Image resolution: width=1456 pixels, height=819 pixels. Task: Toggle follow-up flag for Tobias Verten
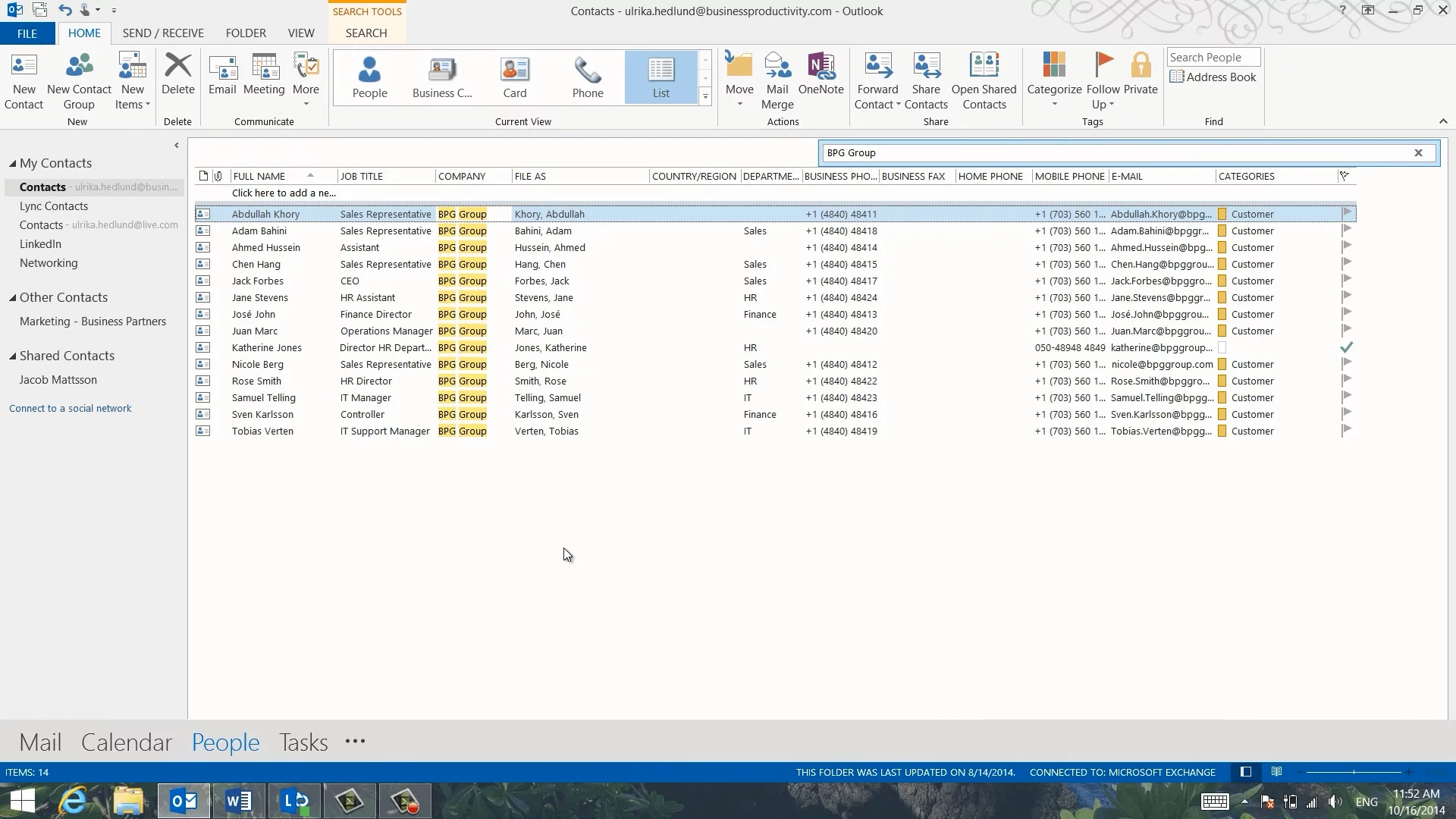(1347, 431)
